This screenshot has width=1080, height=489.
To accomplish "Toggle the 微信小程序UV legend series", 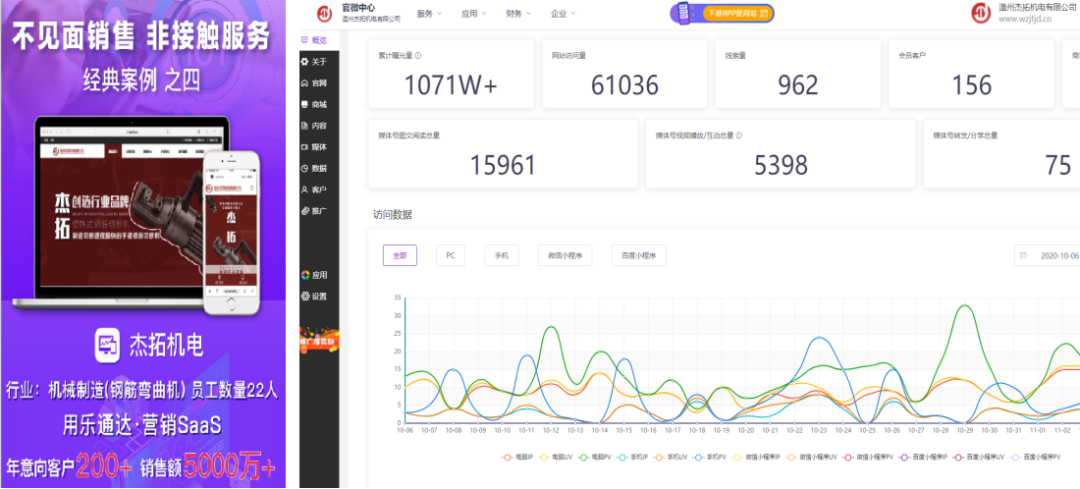I will tap(811, 457).
